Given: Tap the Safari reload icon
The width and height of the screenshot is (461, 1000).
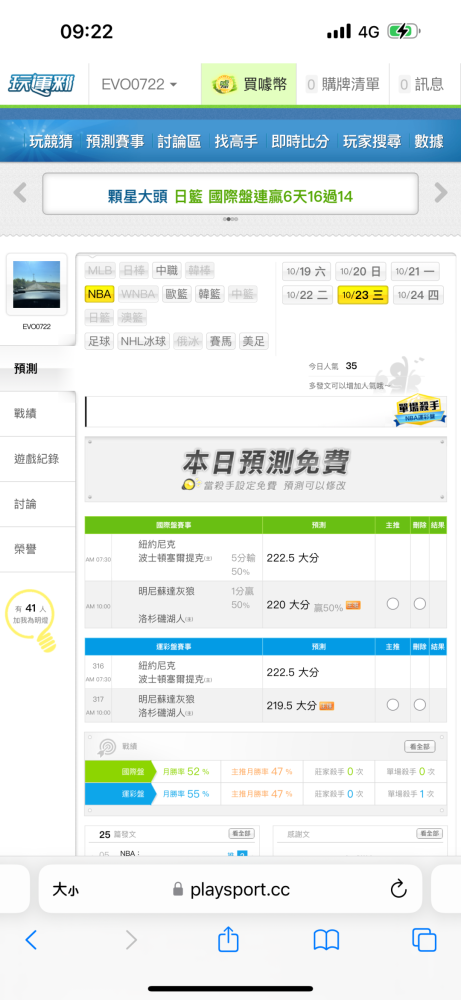Looking at the screenshot, I should pyautogui.click(x=398, y=888).
